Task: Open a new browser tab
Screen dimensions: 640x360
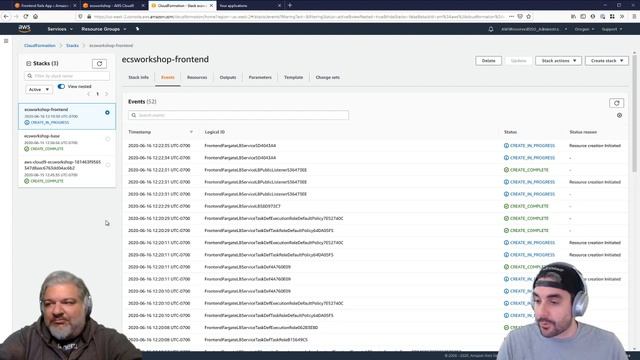Action: point(290,5)
